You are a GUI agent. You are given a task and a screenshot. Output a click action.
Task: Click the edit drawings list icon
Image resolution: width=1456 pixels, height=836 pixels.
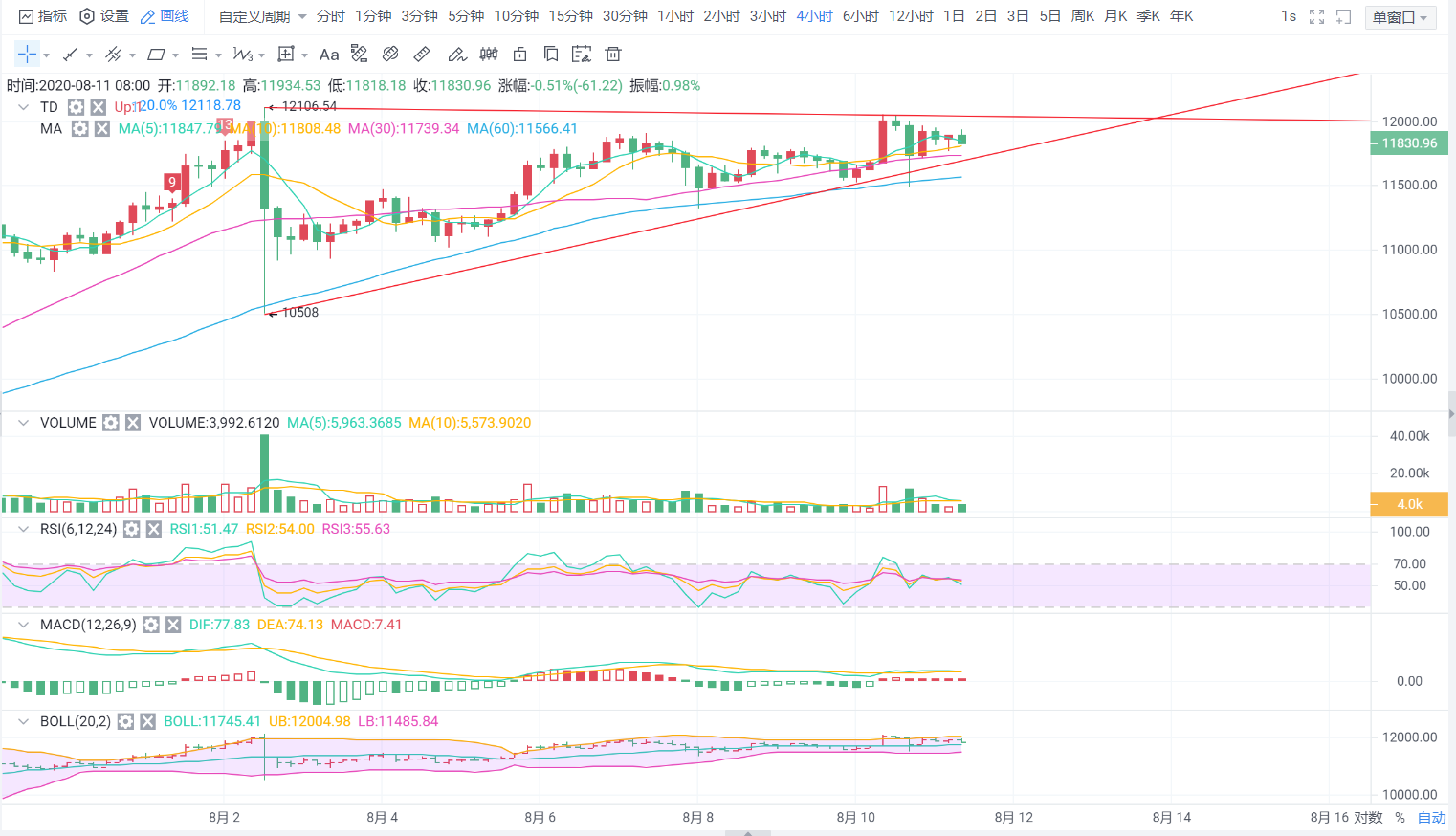click(x=582, y=54)
